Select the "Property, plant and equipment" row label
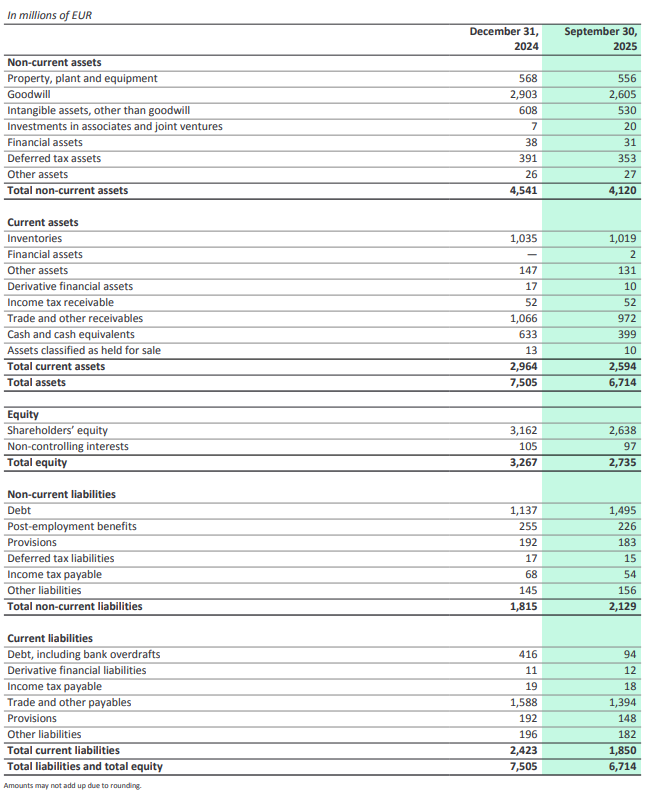 [82, 78]
